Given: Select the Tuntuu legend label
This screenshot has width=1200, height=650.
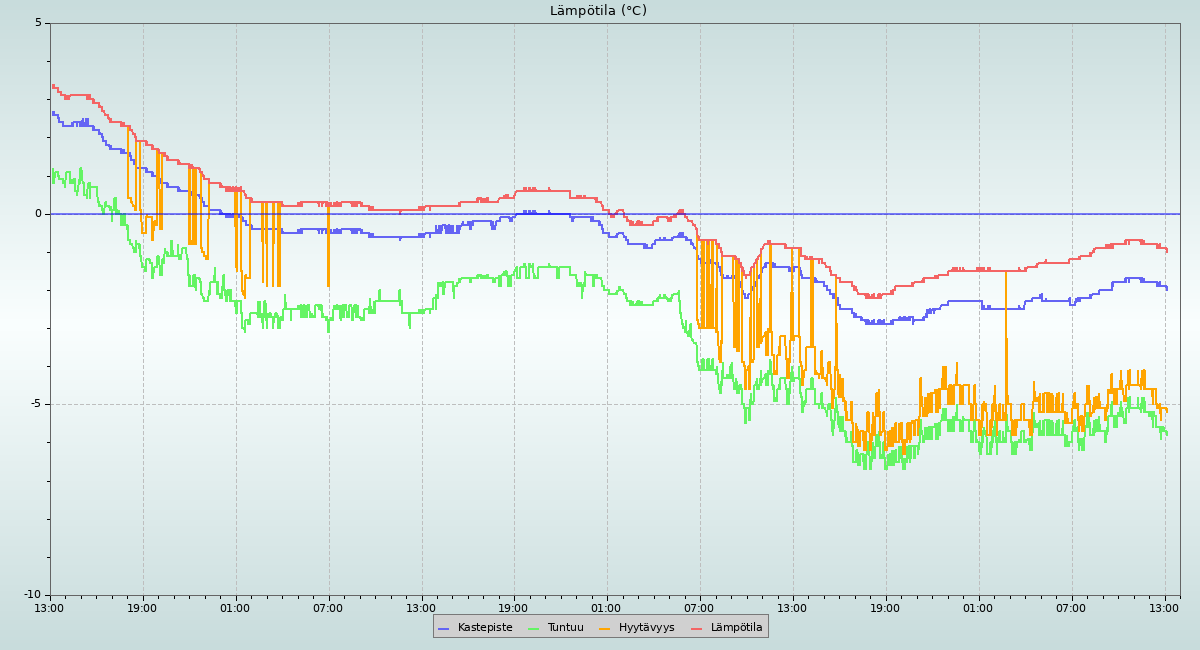Looking at the screenshot, I should [x=565, y=628].
